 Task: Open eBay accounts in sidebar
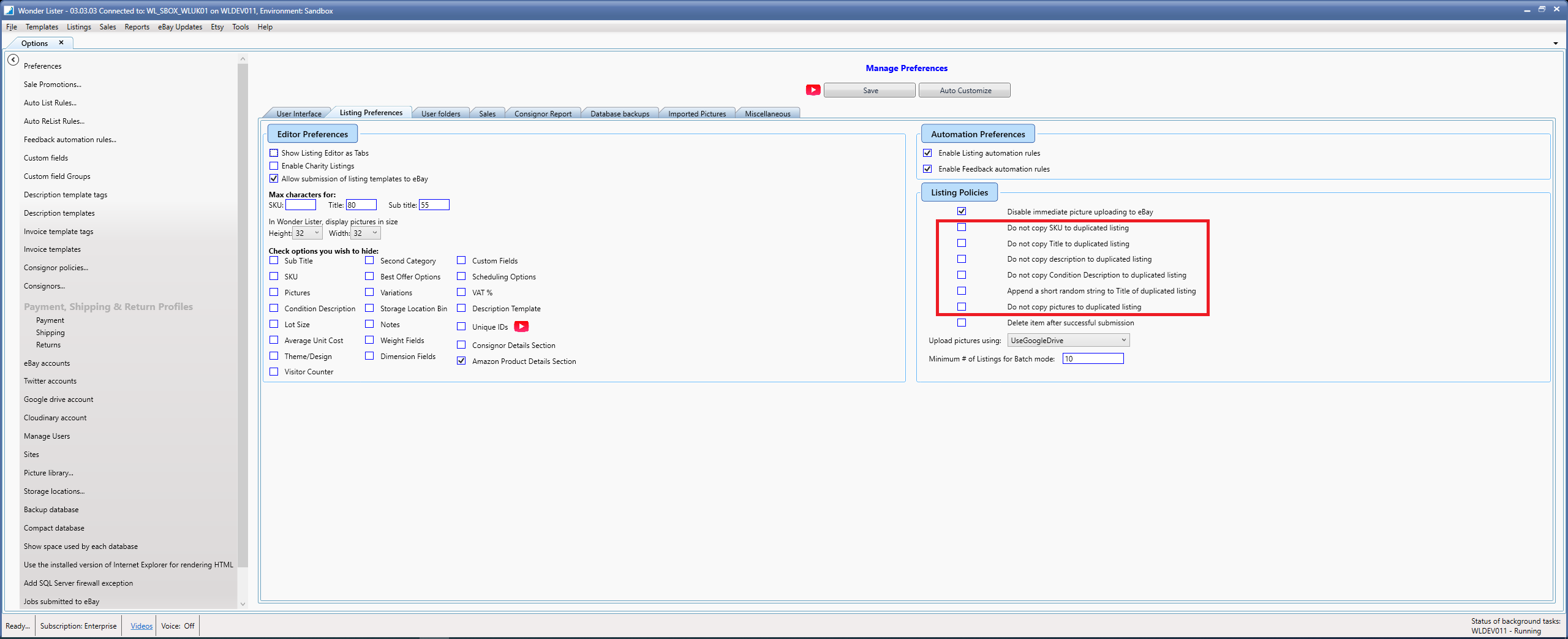point(47,363)
